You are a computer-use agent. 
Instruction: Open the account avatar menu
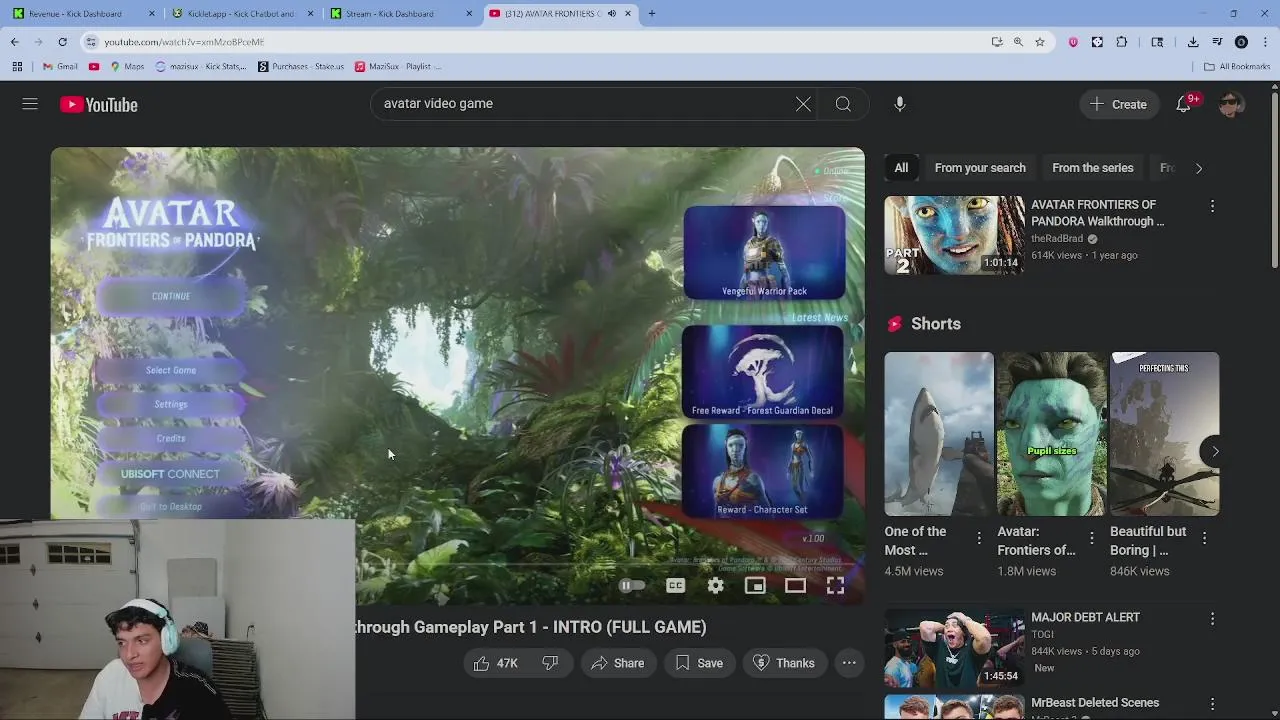1231,104
